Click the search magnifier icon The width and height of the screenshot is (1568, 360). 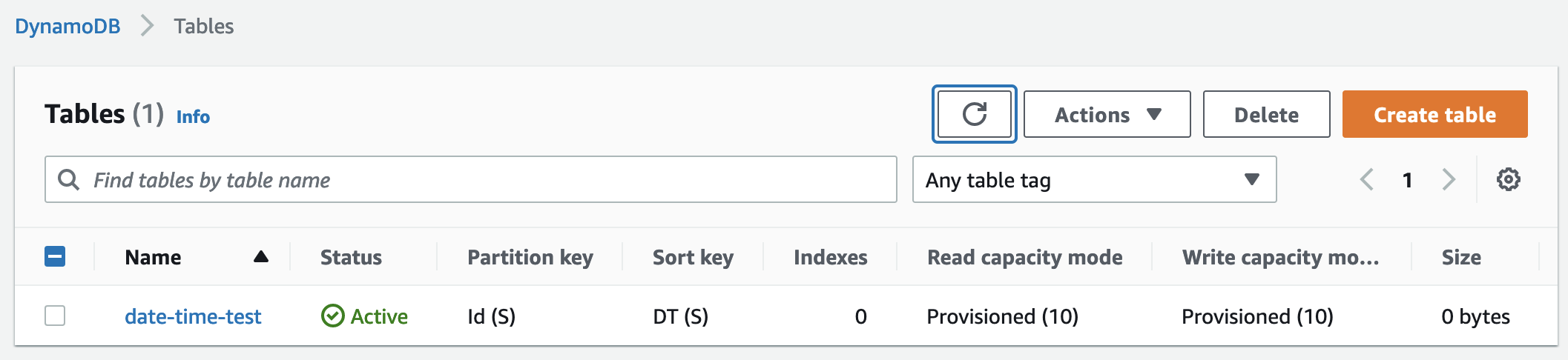click(x=68, y=179)
